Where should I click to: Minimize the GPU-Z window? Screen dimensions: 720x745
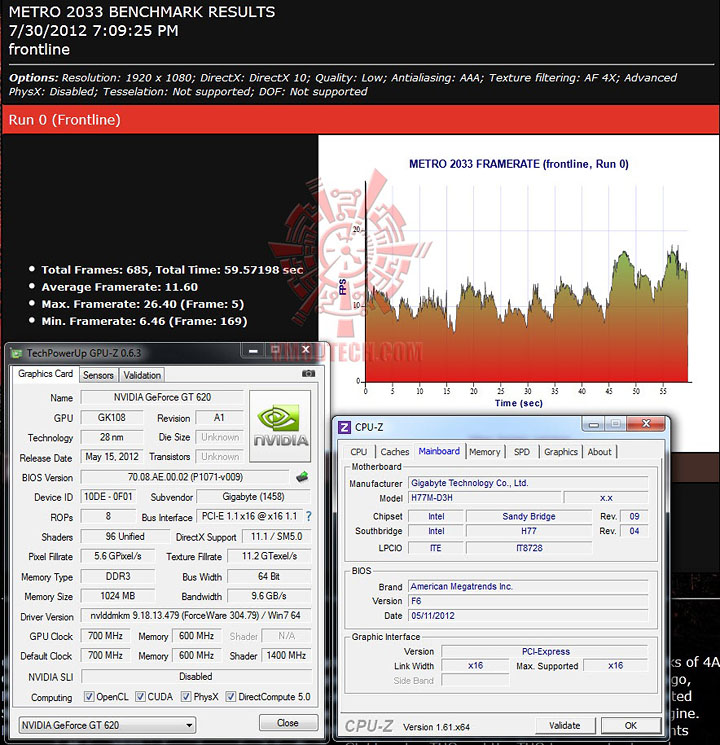(253, 351)
